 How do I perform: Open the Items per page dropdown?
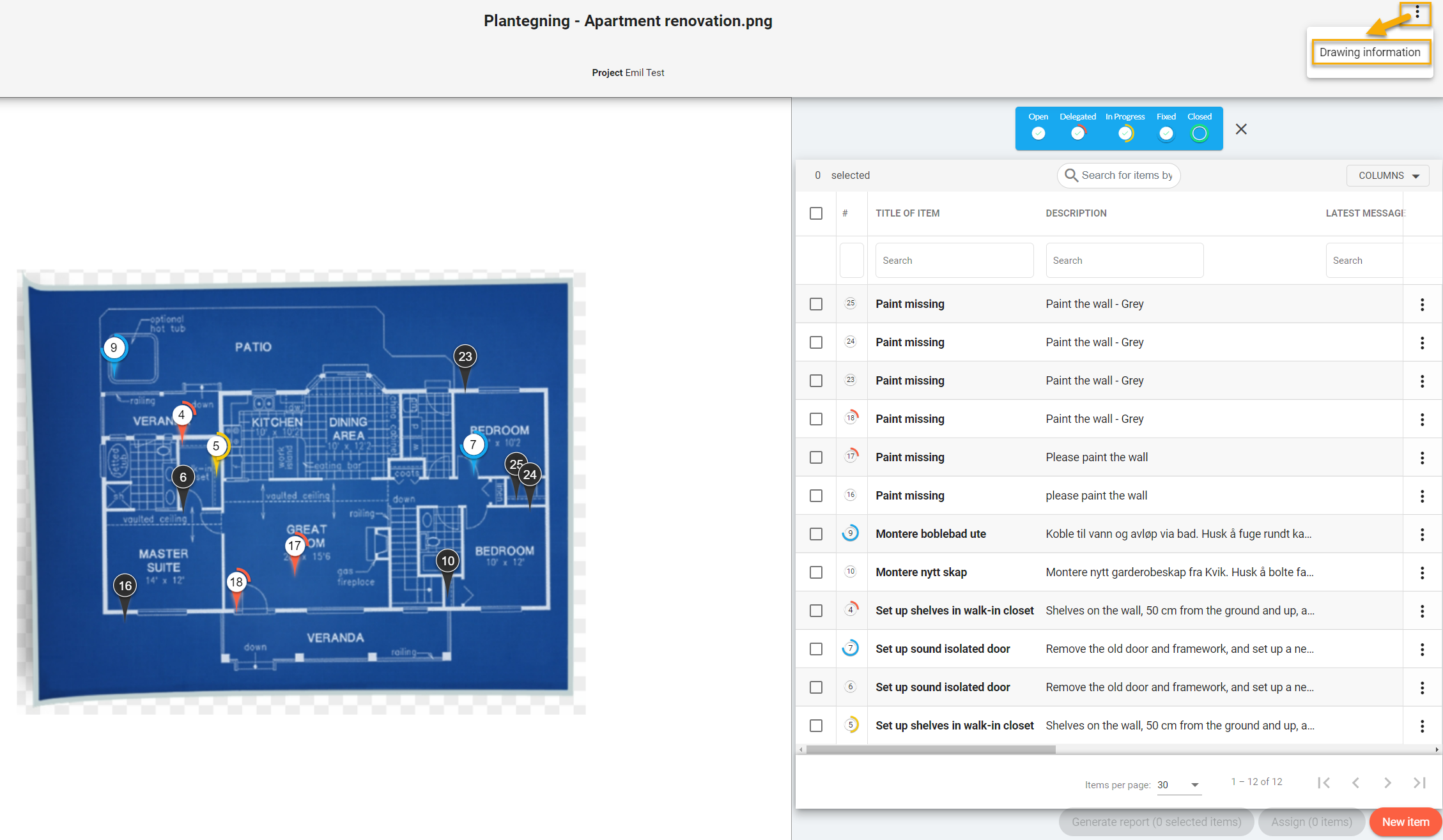tap(1178, 785)
